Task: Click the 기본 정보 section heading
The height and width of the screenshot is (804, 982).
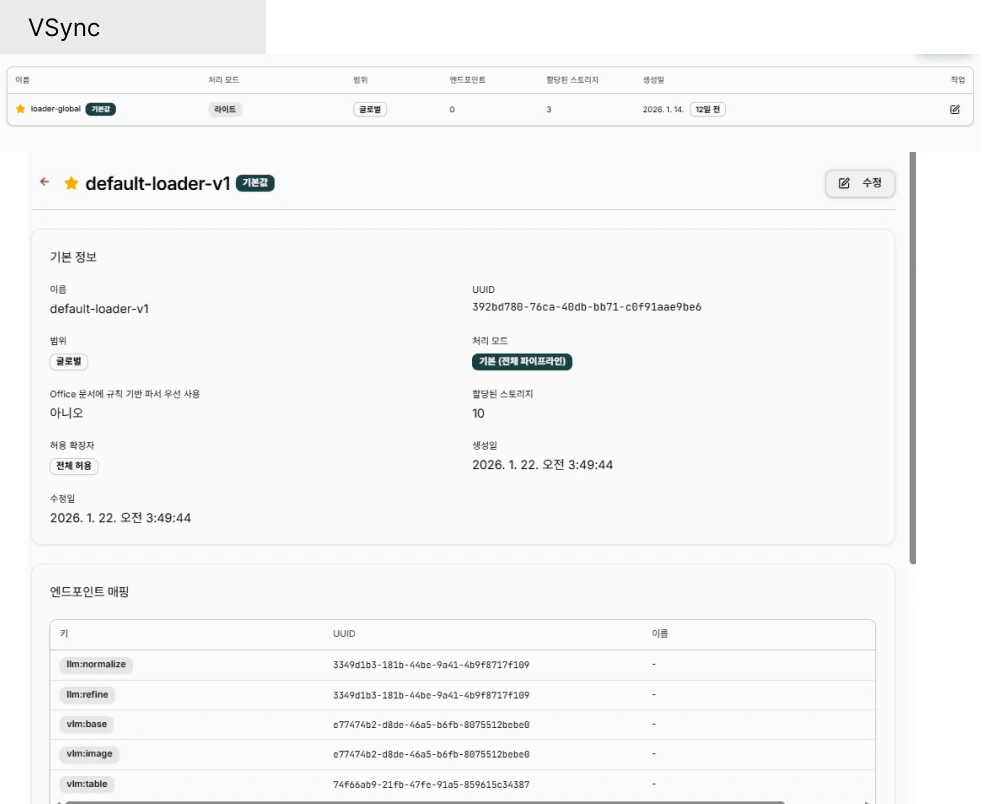Action: pos(73,257)
